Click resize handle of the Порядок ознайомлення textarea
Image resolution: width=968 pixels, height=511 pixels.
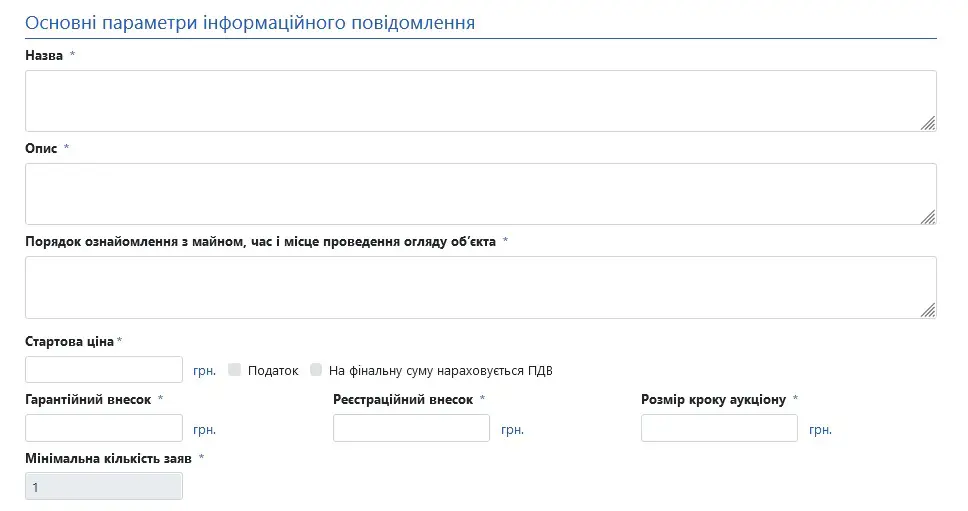[x=928, y=309]
